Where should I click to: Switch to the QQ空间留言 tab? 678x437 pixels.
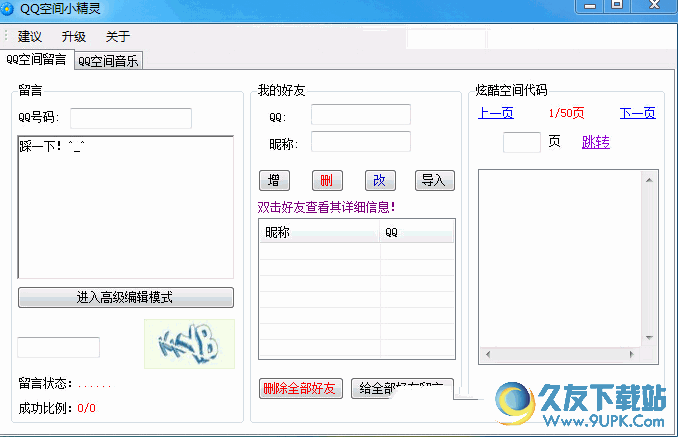(37, 59)
